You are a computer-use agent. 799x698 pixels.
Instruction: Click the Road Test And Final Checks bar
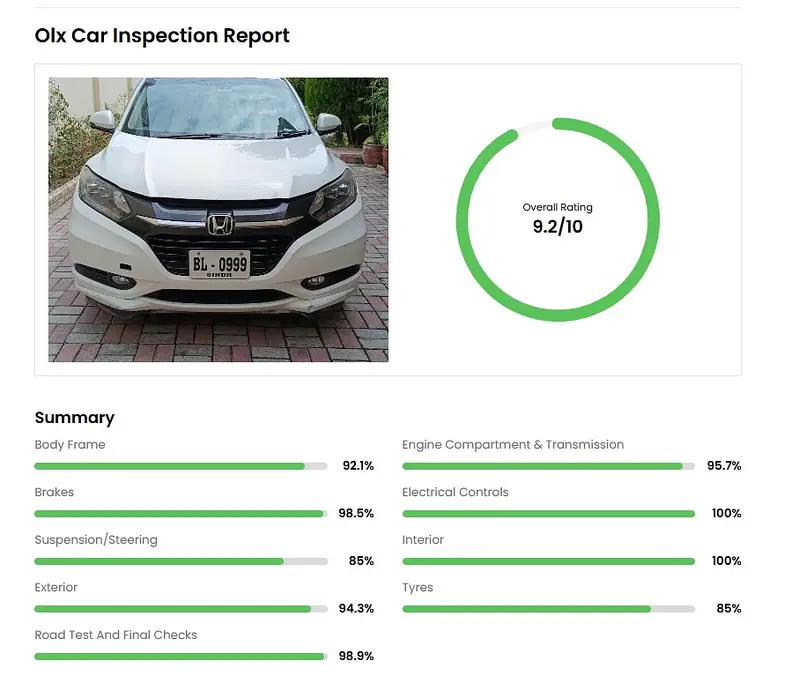[x=181, y=656]
